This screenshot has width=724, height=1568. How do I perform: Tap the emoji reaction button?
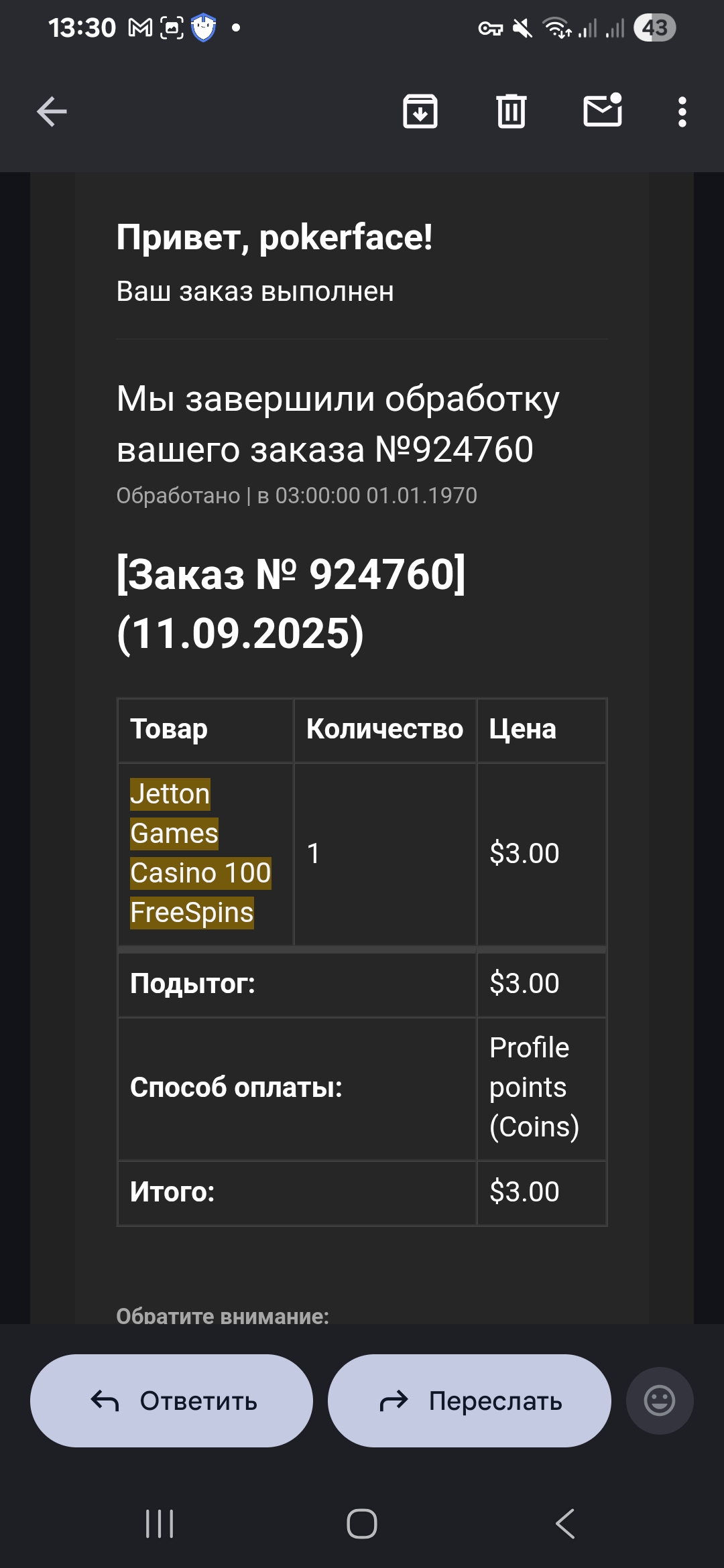[659, 1400]
